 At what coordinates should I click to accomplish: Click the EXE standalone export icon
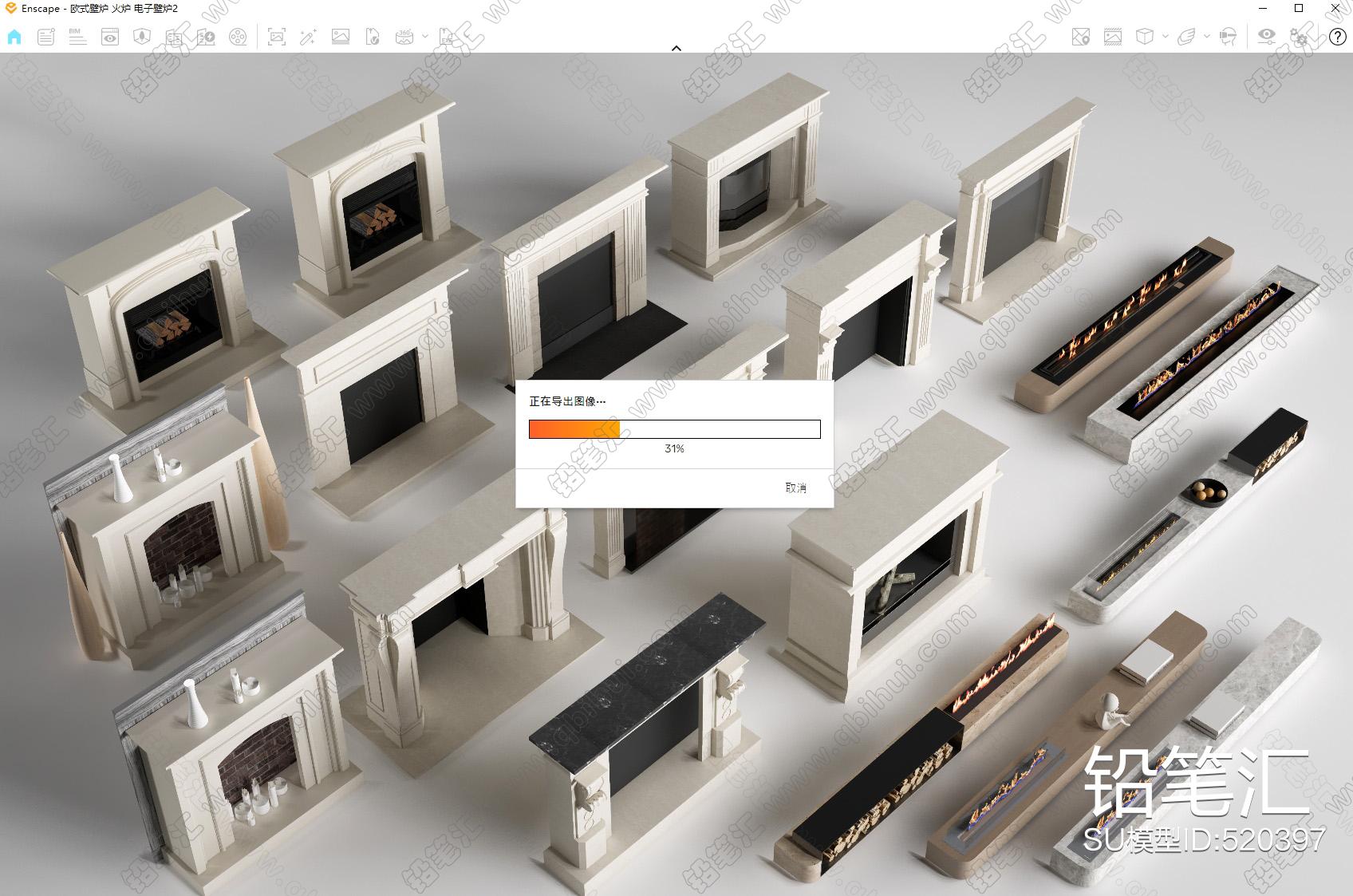coord(447,37)
